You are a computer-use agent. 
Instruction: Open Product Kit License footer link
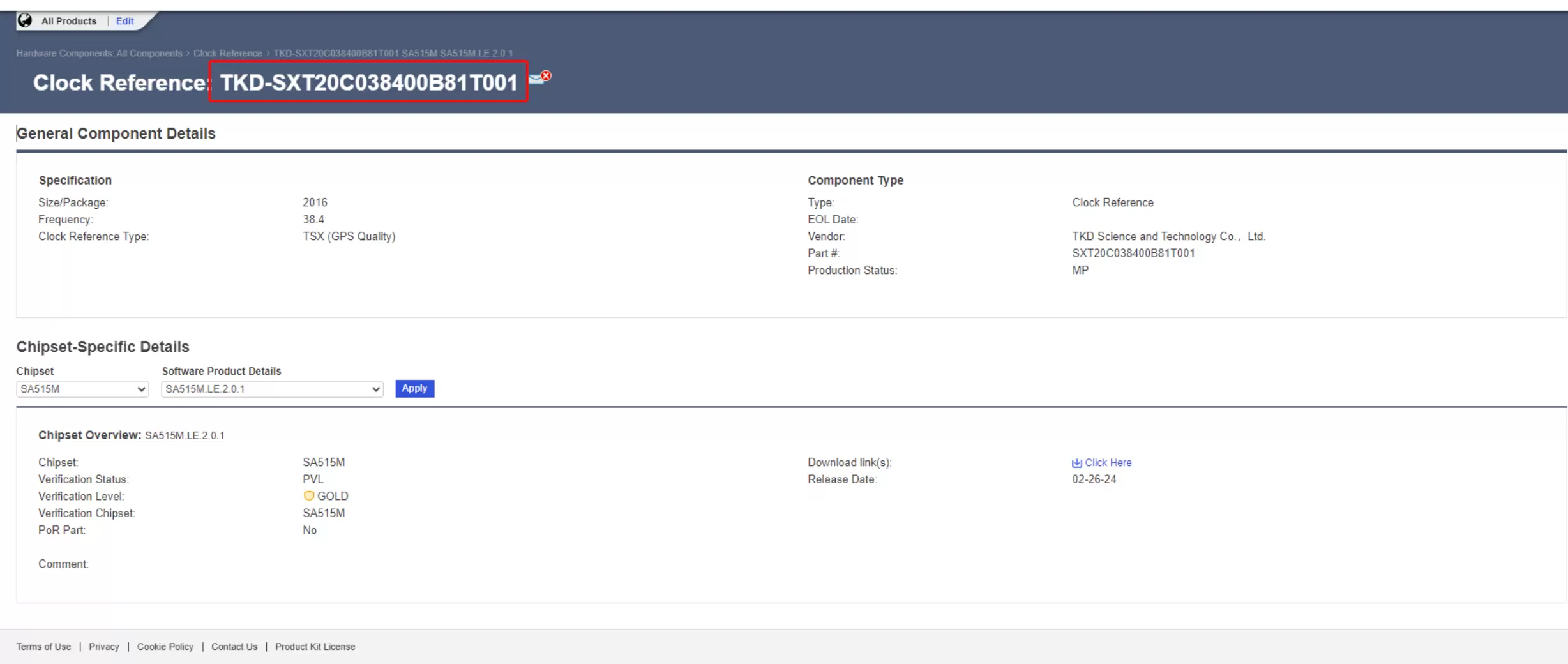(x=315, y=647)
